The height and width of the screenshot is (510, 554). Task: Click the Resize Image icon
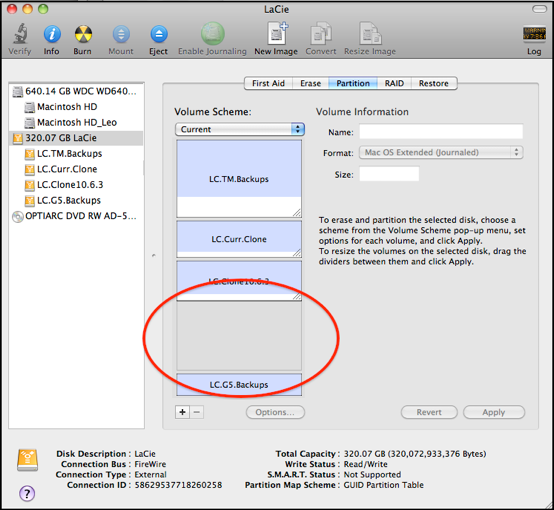coord(370,34)
